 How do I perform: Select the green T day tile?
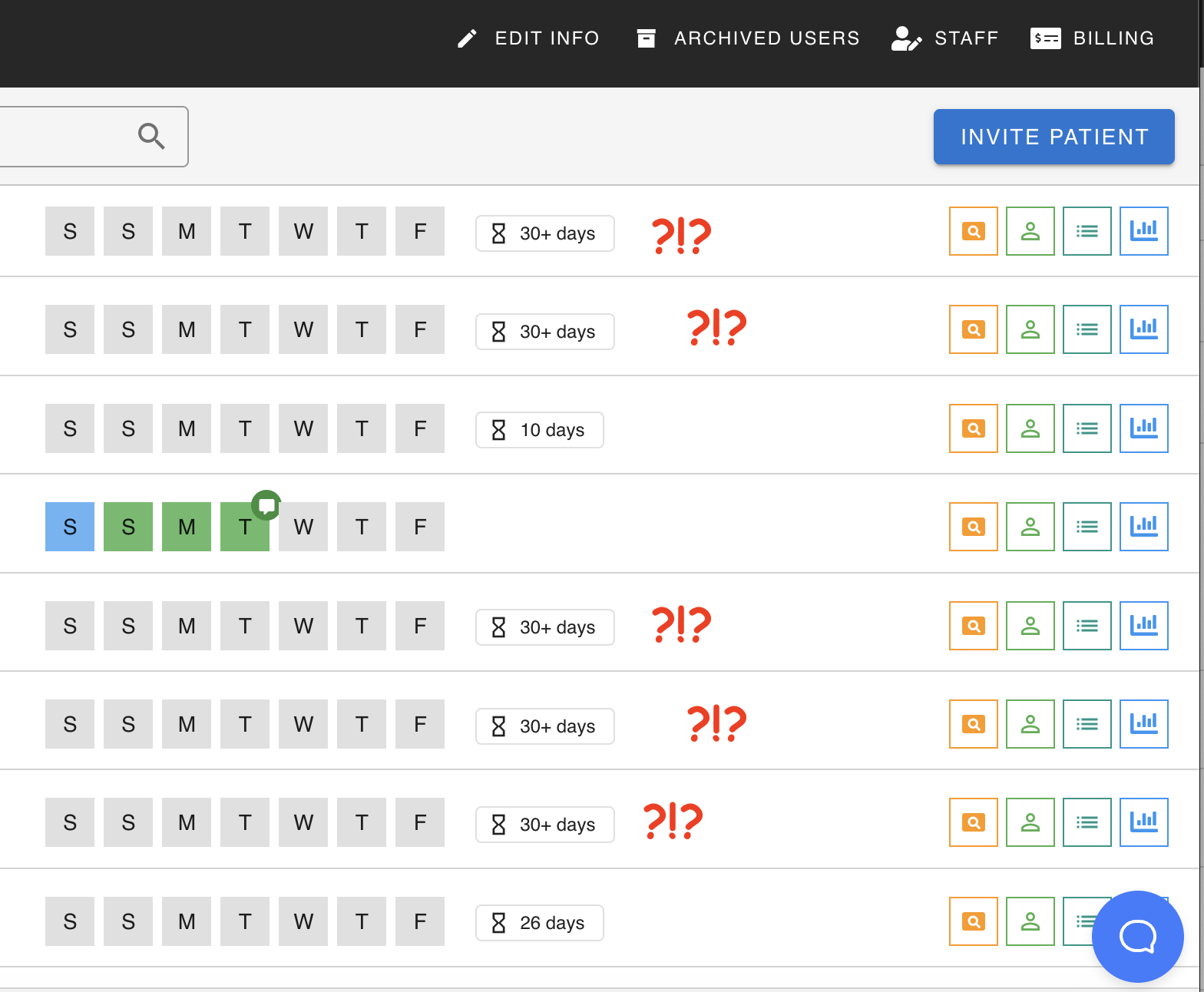tap(245, 527)
